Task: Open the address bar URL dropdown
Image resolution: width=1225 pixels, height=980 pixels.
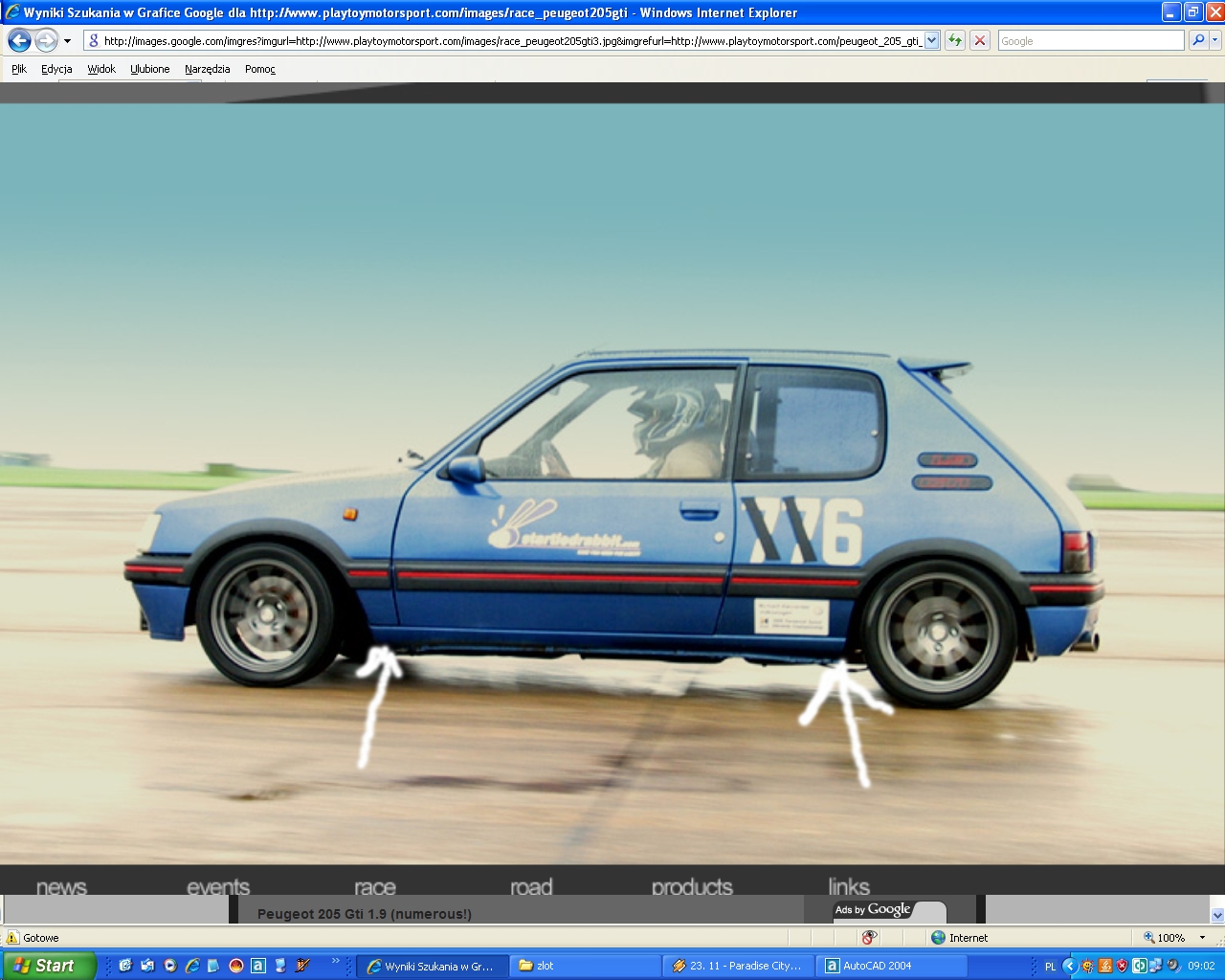Action: pos(931,40)
